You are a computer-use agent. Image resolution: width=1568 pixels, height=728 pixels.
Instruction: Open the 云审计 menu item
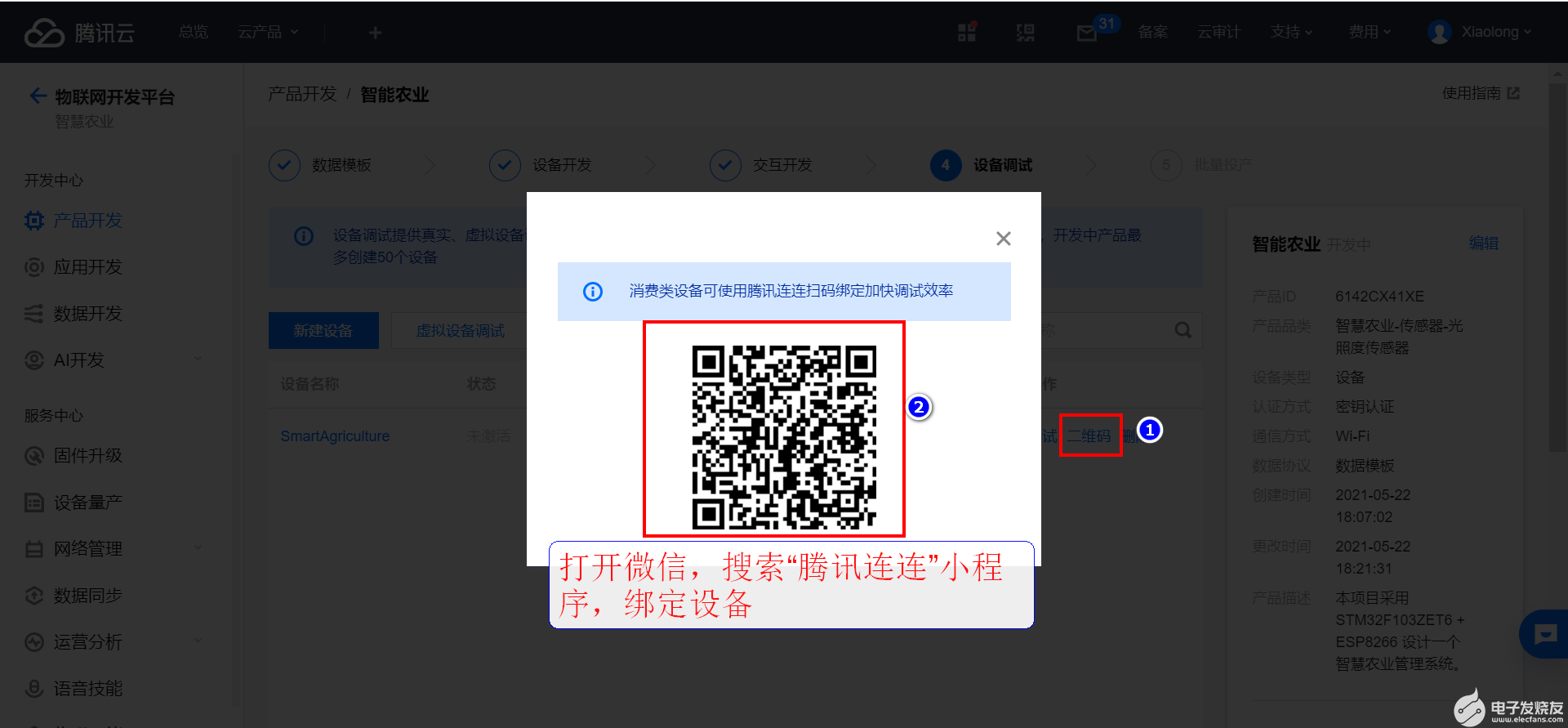click(x=1218, y=32)
